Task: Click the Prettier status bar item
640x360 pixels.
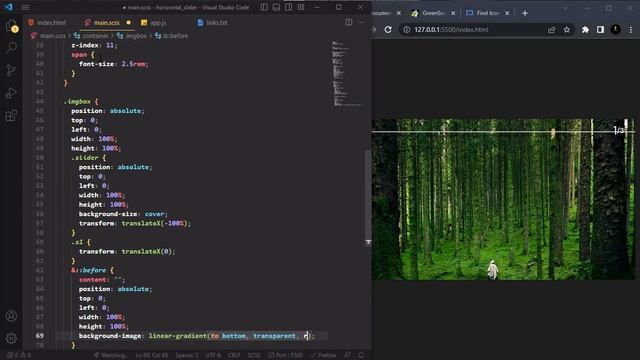Action: [x=323, y=355]
